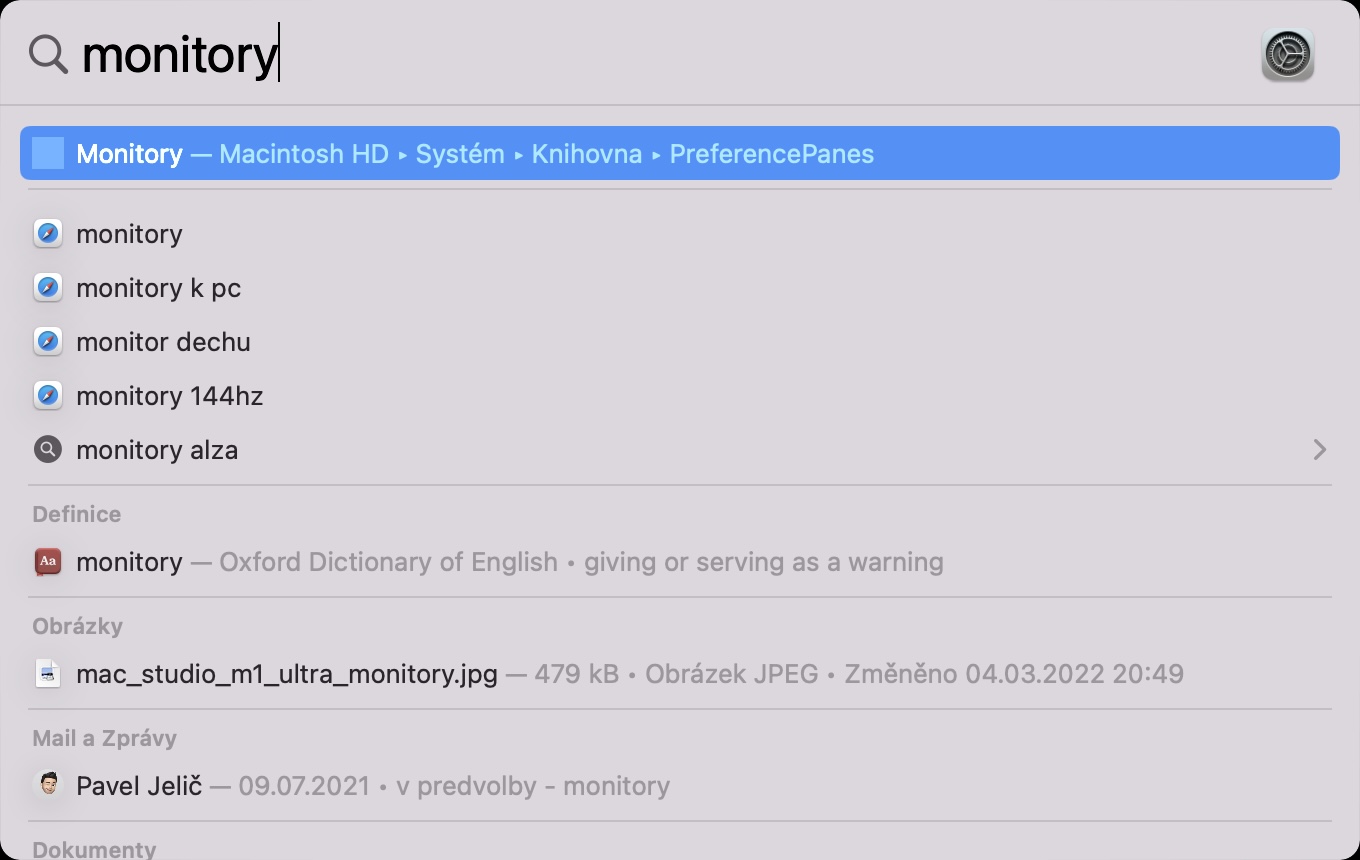Click Pavel Jelič's avatar icon
Image resolution: width=1360 pixels, height=860 pixels.
click(48, 786)
